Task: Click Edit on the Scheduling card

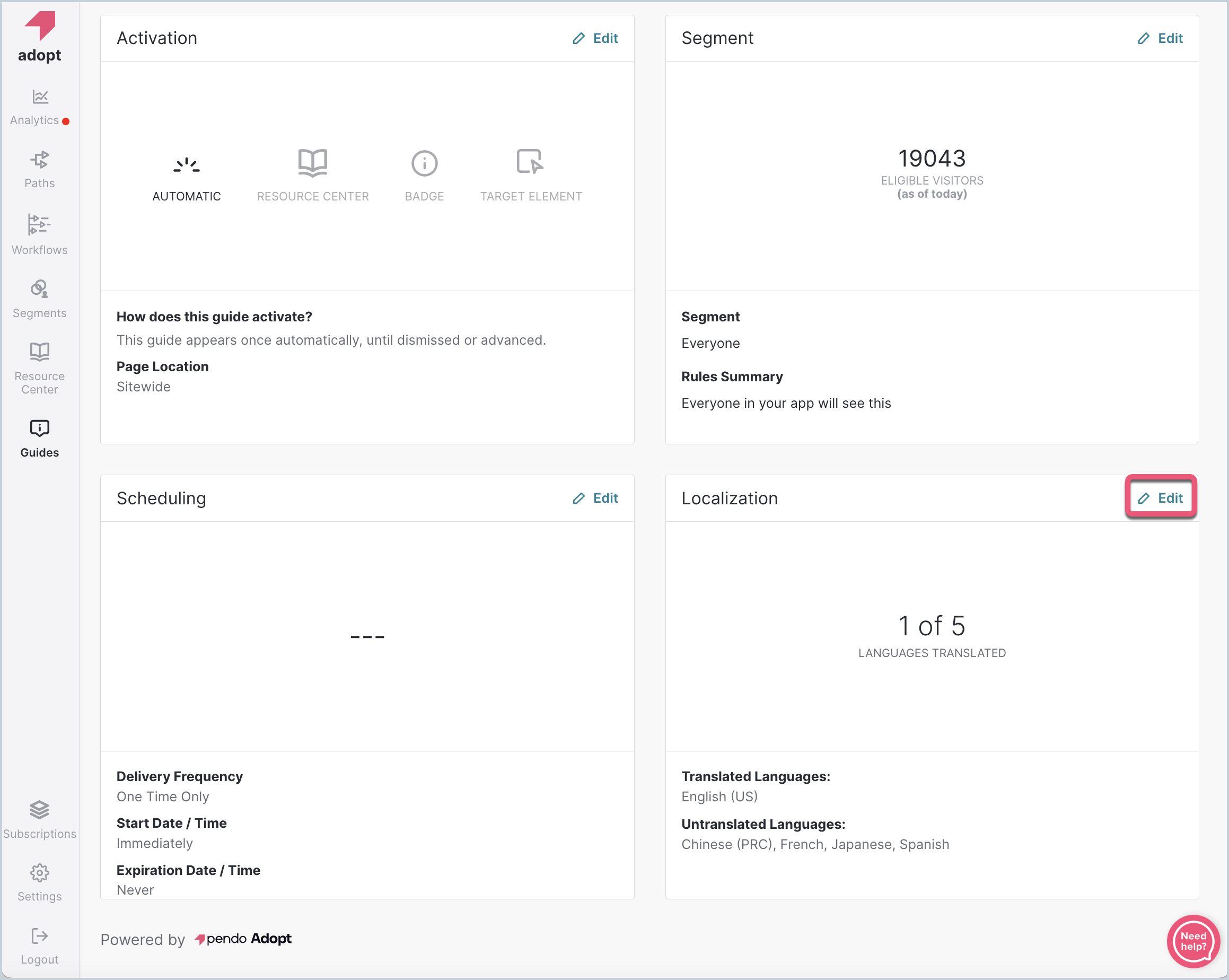Action: click(x=595, y=498)
